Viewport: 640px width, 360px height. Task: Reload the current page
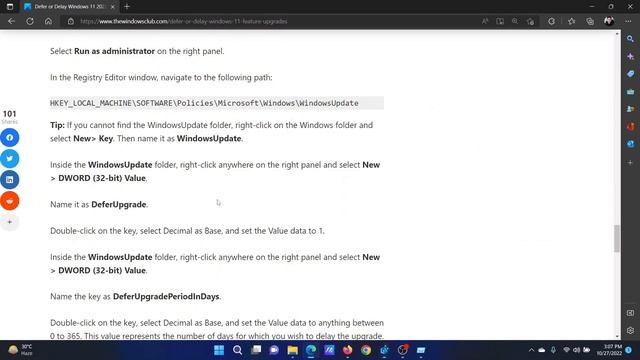[30, 21]
